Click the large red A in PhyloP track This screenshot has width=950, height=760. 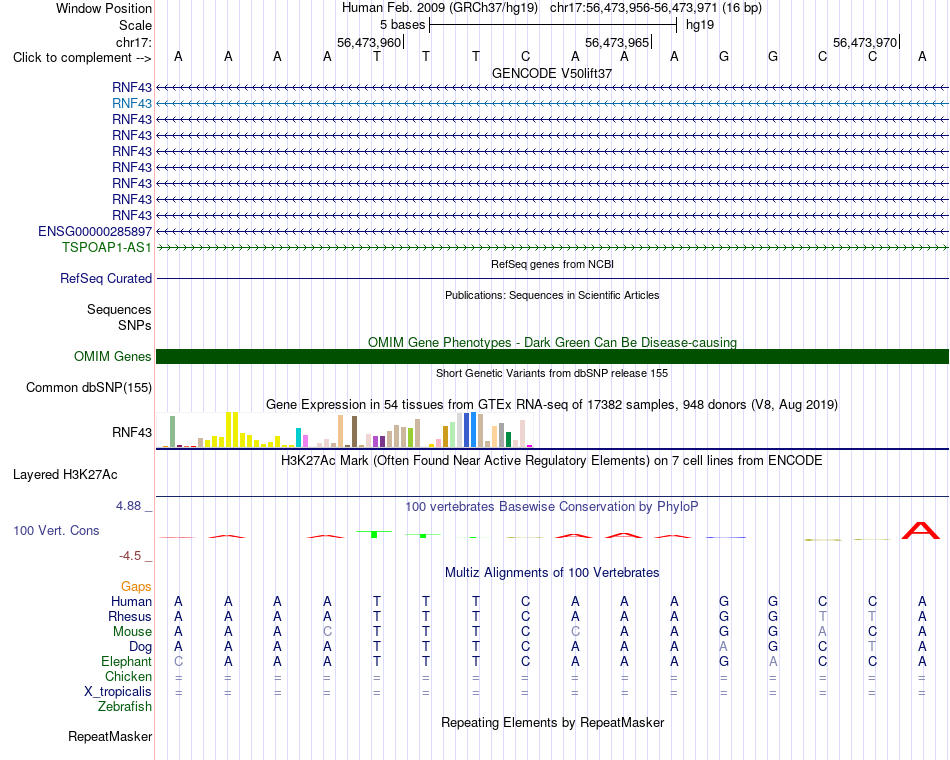tap(921, 530)
